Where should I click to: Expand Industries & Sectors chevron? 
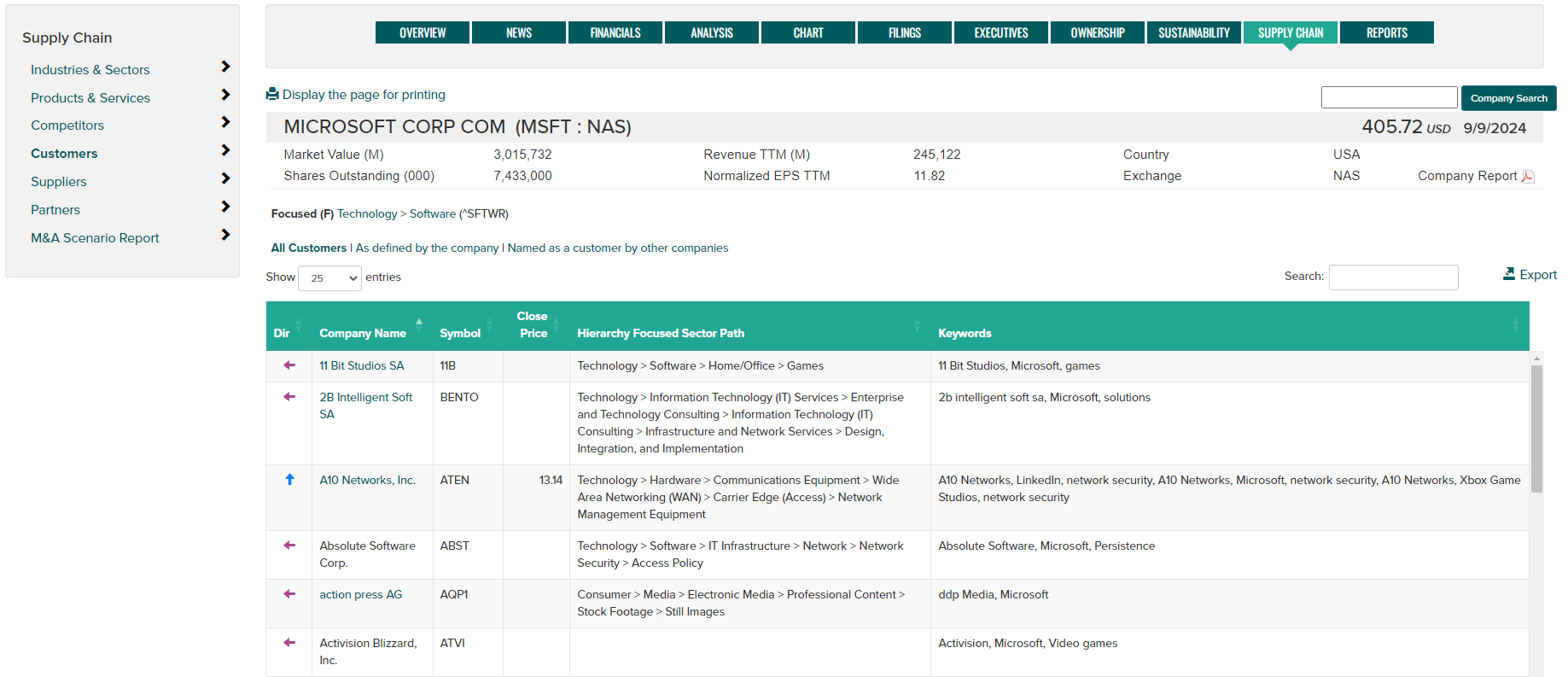point(225,67)
